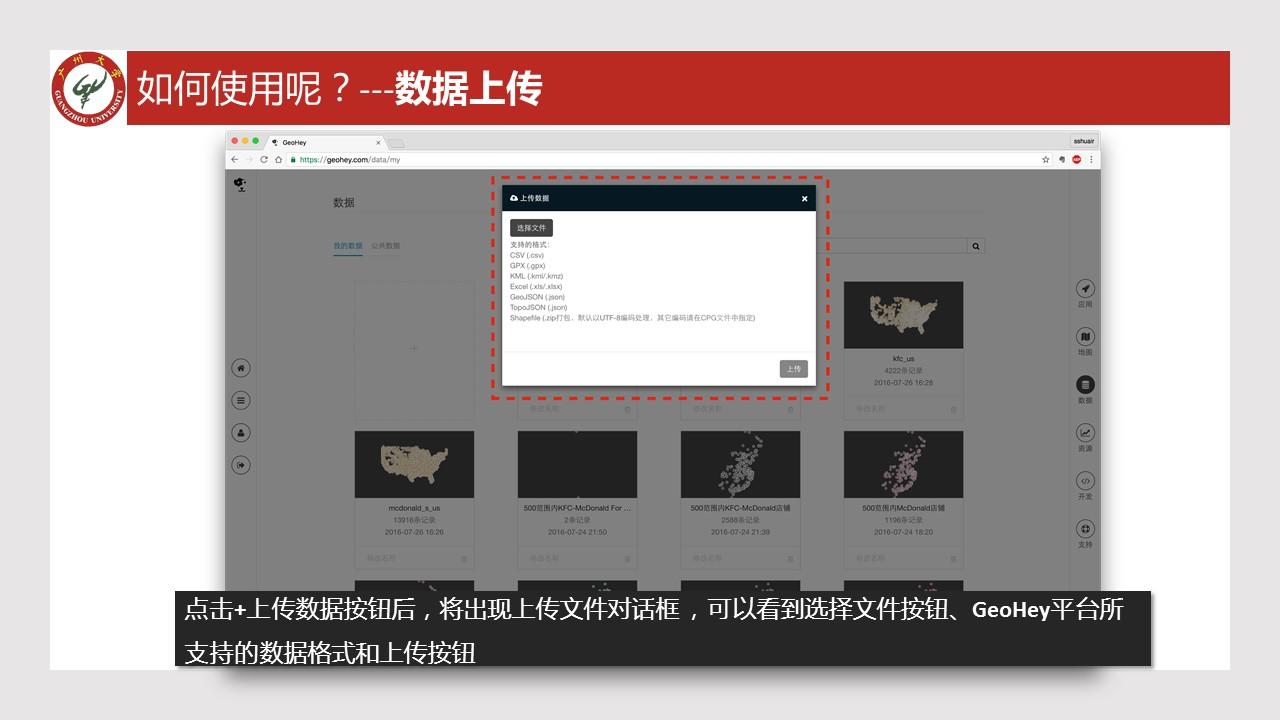The height and width of the screenshot is (720, 1280).
Task: Switch to the 公共数据 tab
Action: [x=385, y=245]
